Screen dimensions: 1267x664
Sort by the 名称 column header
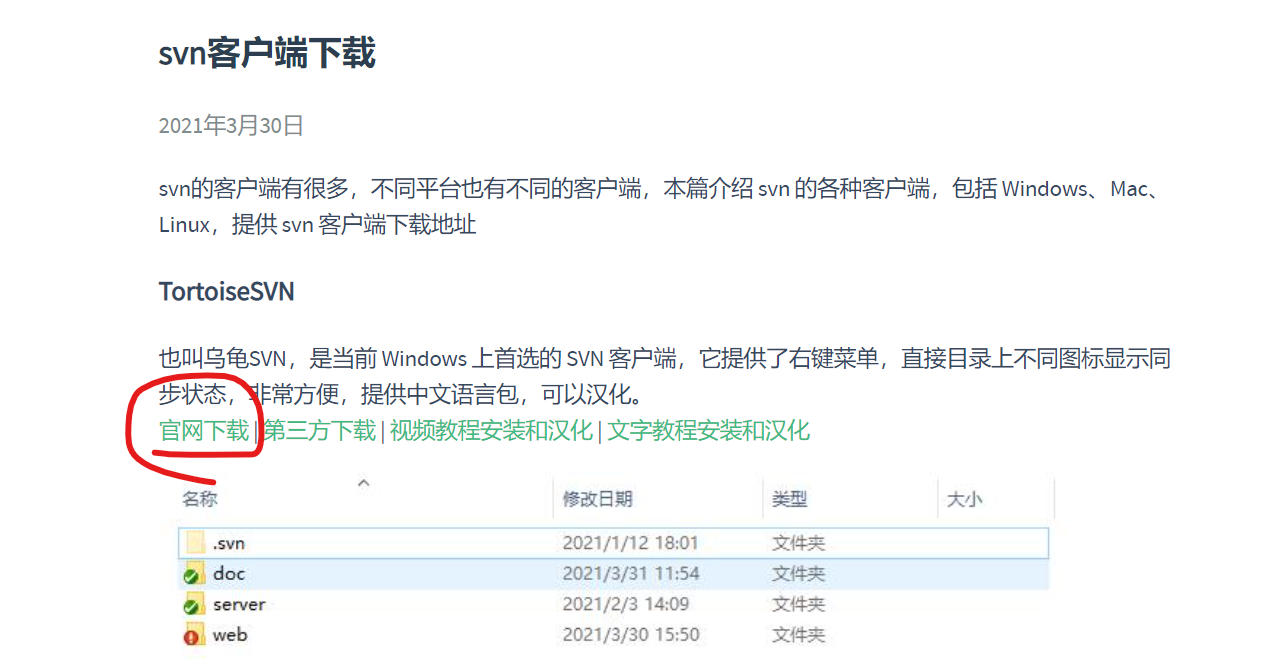(x=200, y=499)
